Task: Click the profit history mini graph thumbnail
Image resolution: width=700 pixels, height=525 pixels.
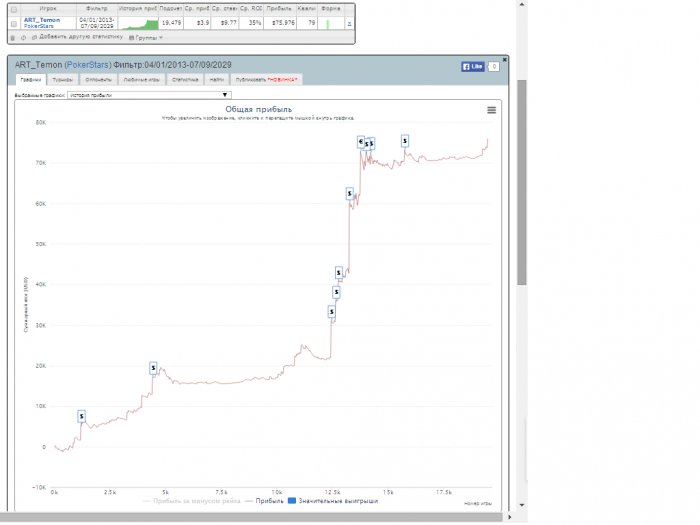Action: click(x=138, y=23)
